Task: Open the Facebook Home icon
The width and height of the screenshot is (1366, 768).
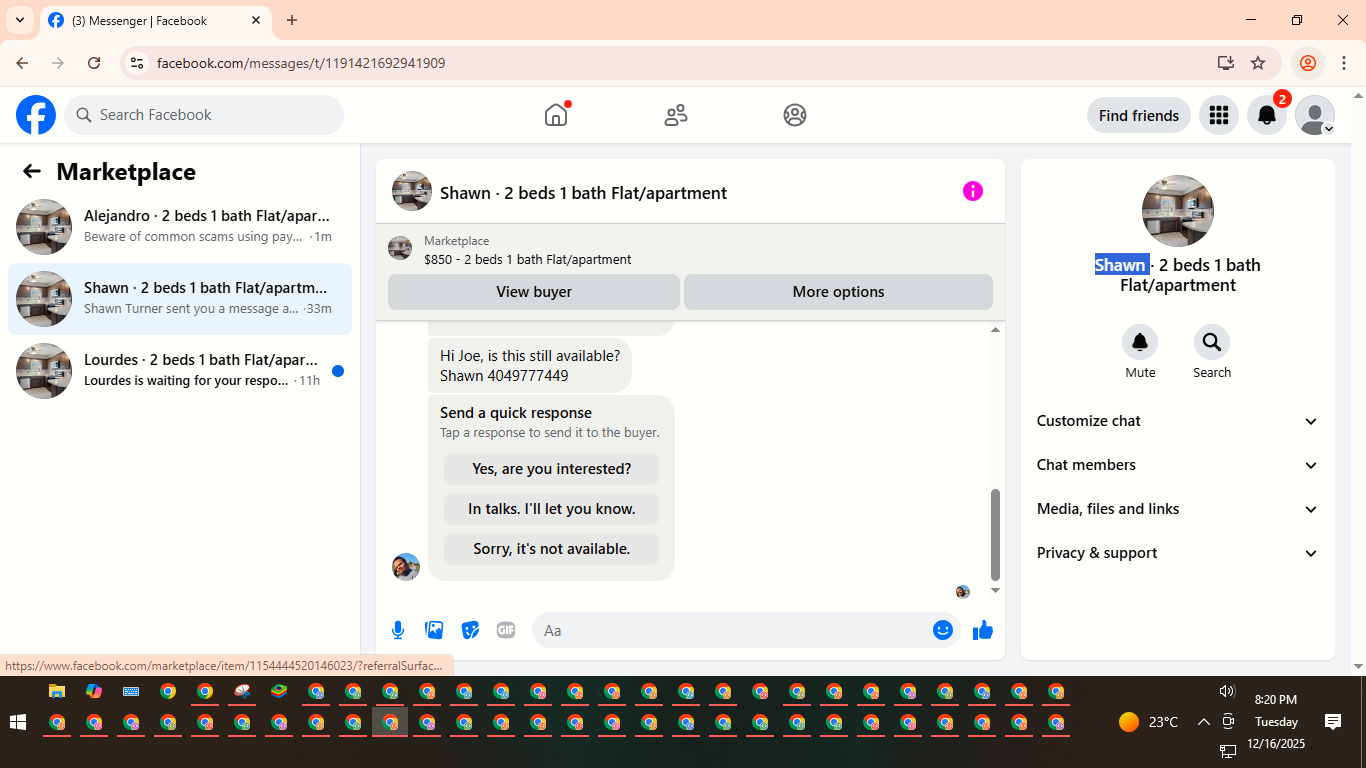Action: [x=556, y=115]
